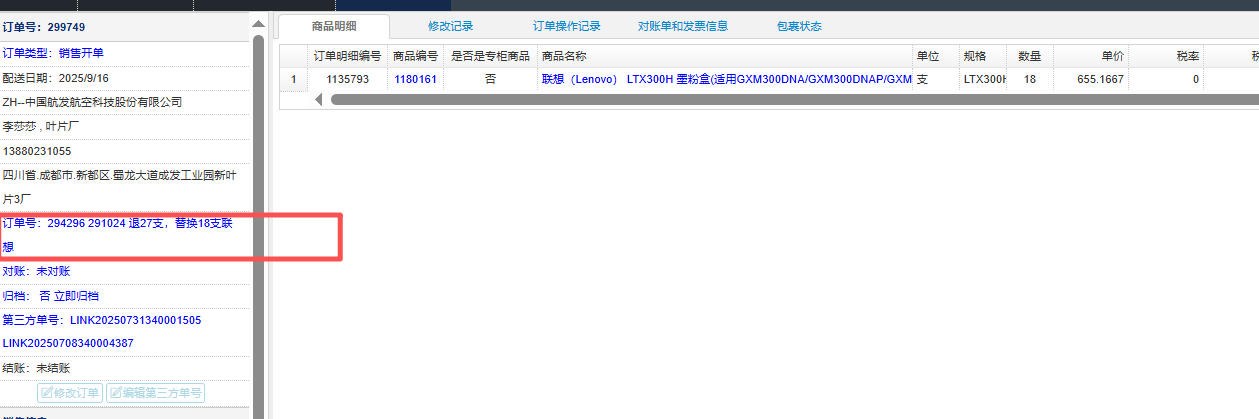
Task: Click the table's horizontal scroll left arrow
Action: (x=320, y=99)
